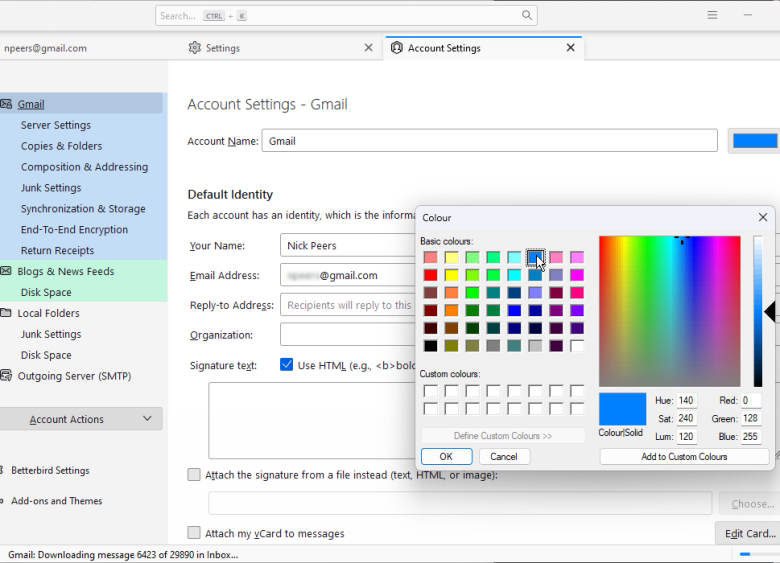Click the Your Name text field
The height and width of the screenshot is (563, 780).
[x=345, y=246]
